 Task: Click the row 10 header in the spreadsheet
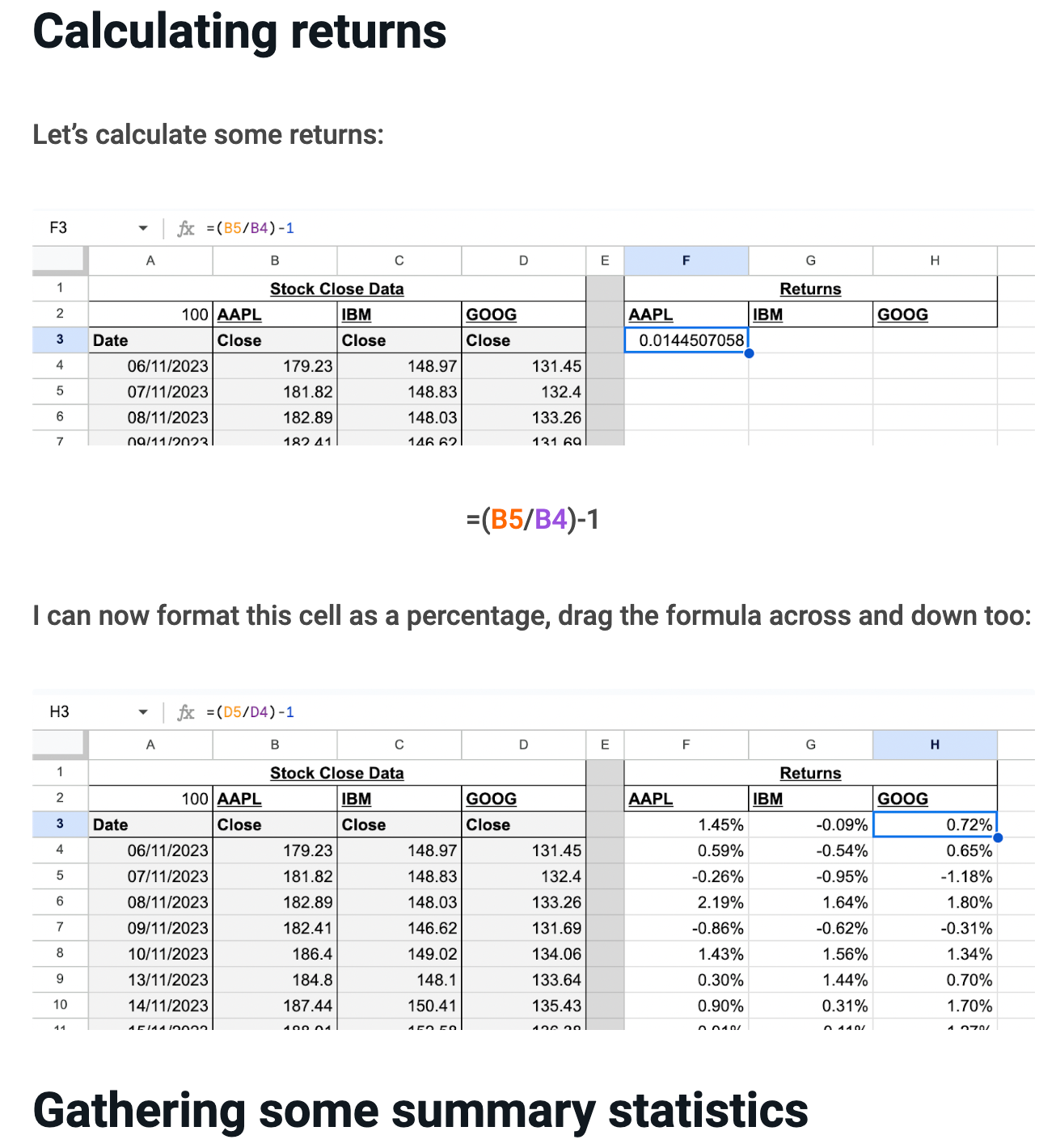[x=60, y=1005]
